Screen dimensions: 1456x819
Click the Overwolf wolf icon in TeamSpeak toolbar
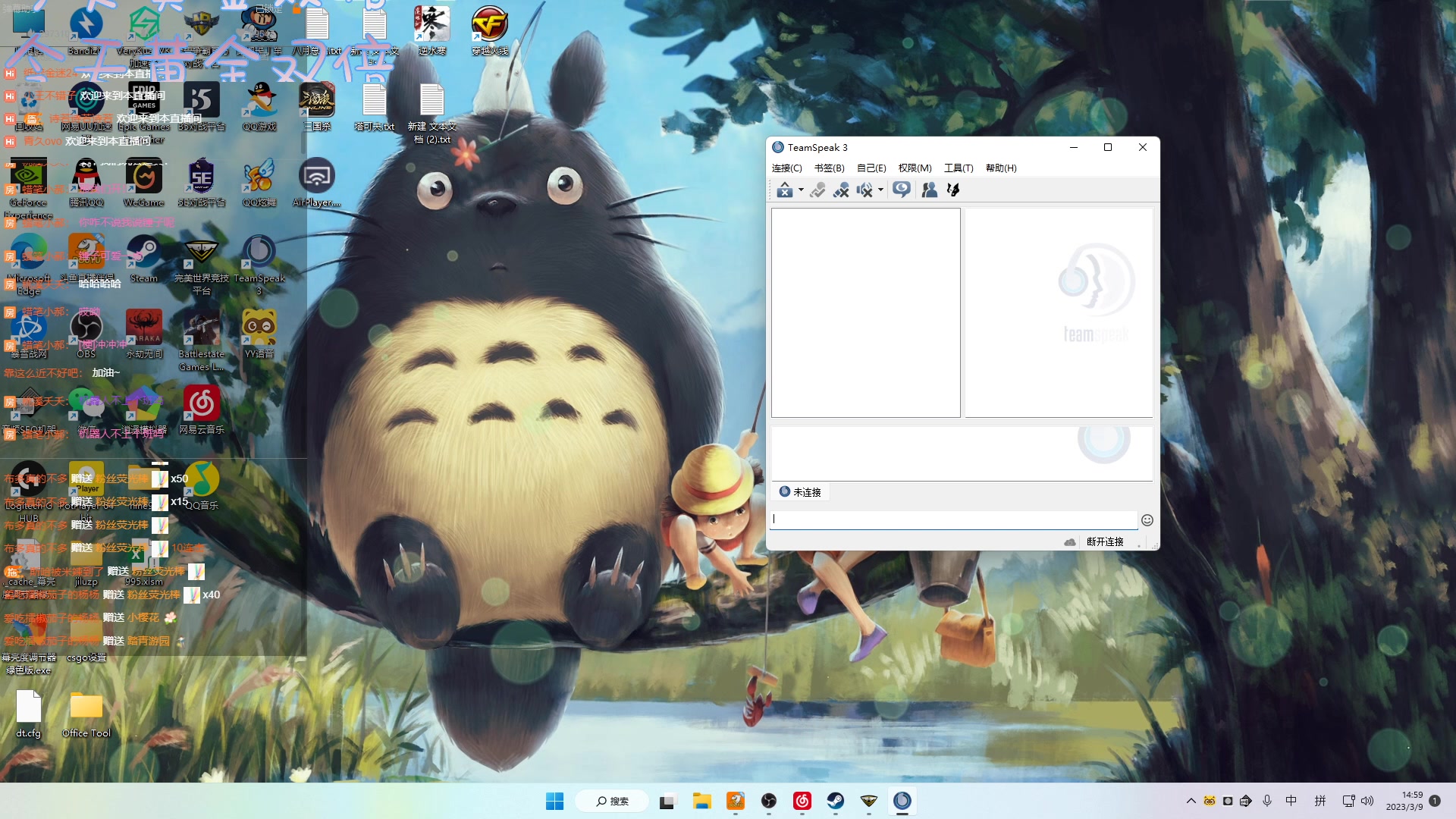(x=953, y=190)
